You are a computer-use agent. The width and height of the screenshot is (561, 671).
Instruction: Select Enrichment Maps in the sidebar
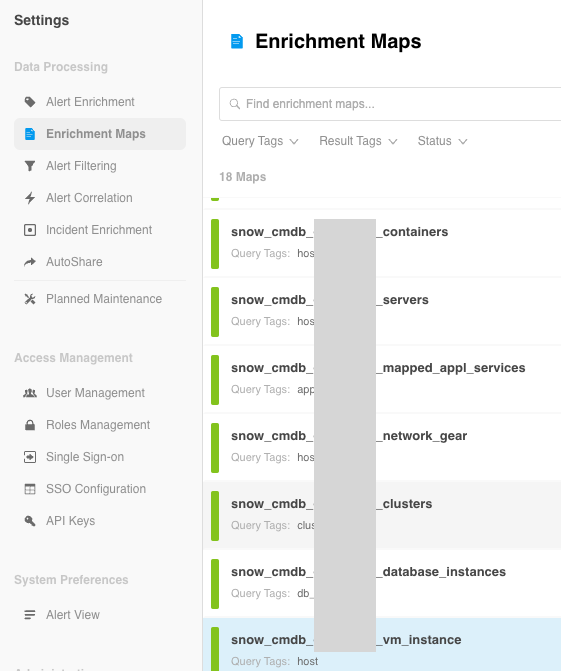(x=100, y=134)
